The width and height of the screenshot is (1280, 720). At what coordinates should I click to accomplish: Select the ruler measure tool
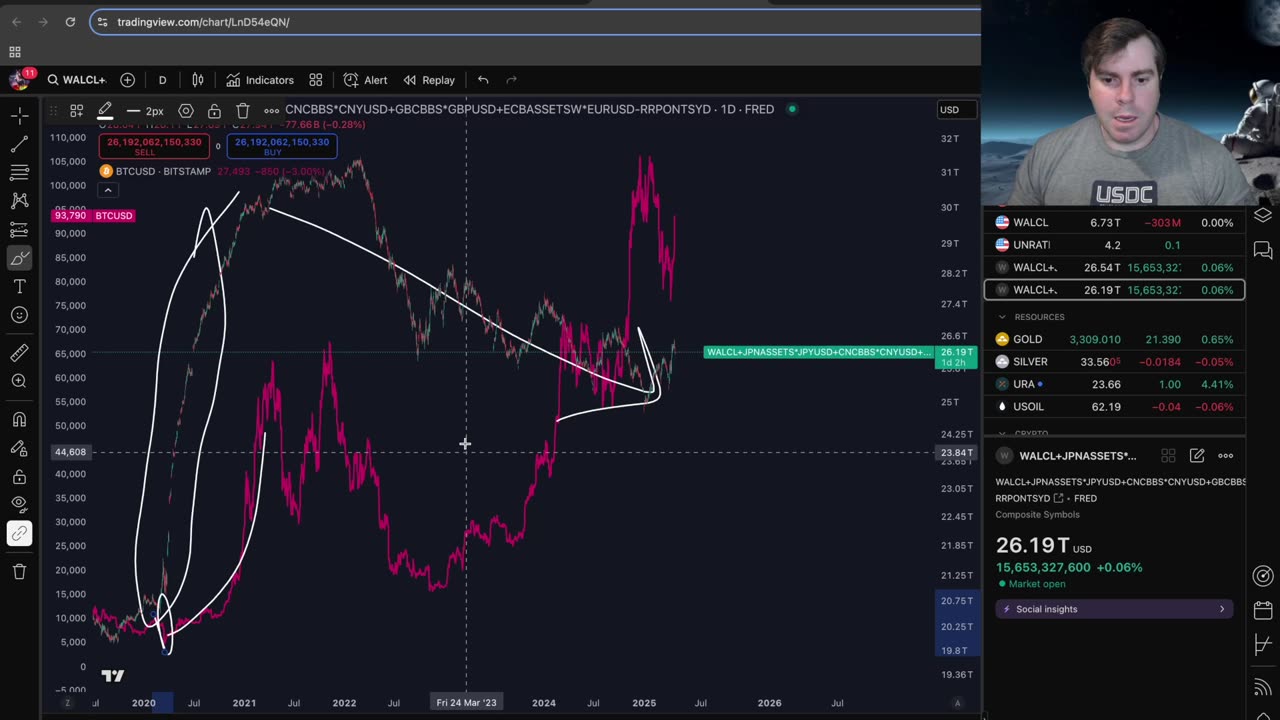[x=19, y=353]
